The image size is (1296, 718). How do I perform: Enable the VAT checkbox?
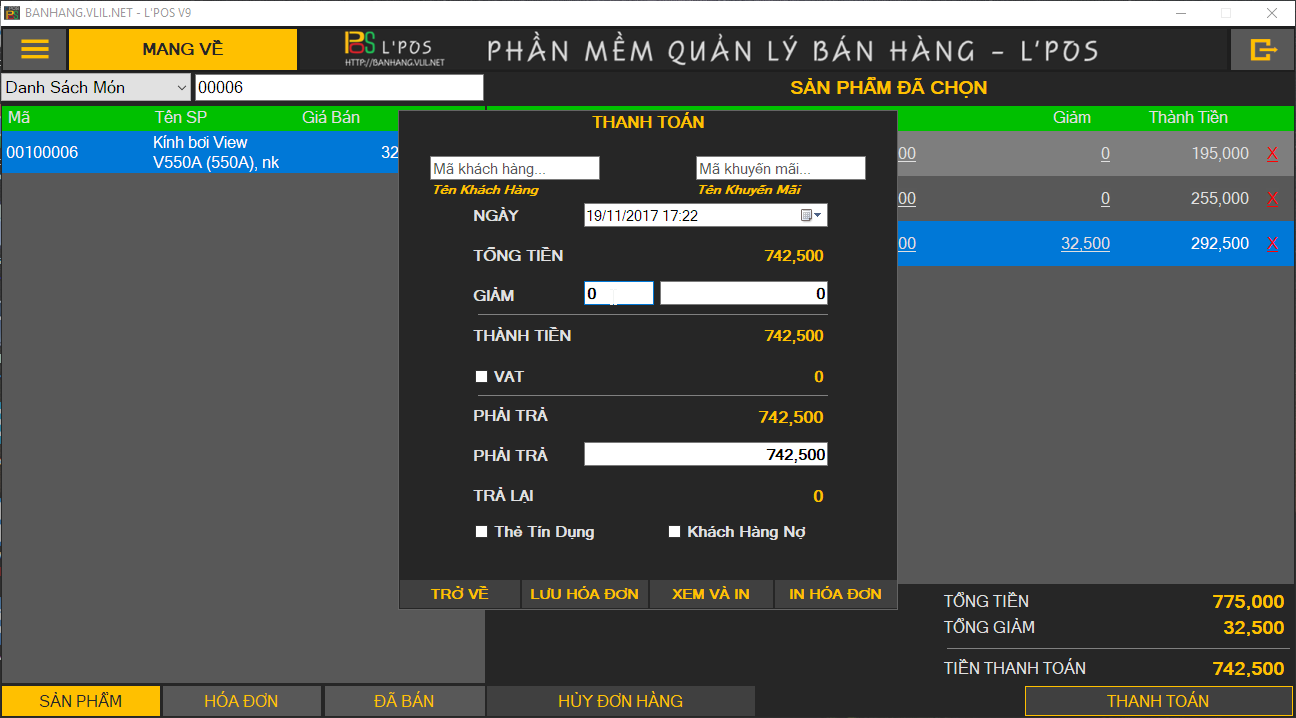click(481, 377)
